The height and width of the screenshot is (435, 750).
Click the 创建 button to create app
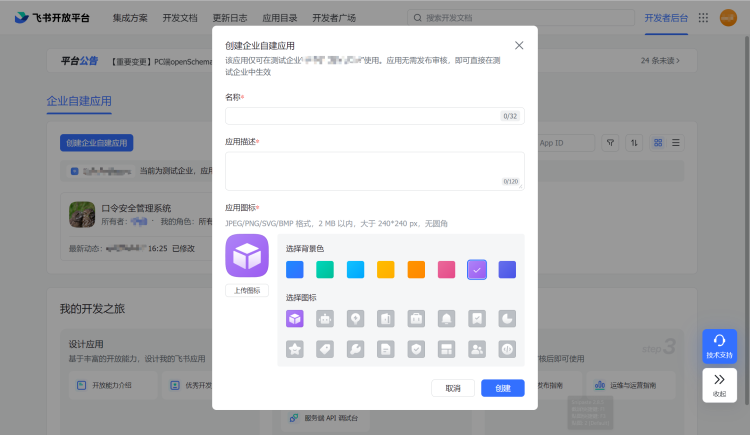(x=502, y=388)
